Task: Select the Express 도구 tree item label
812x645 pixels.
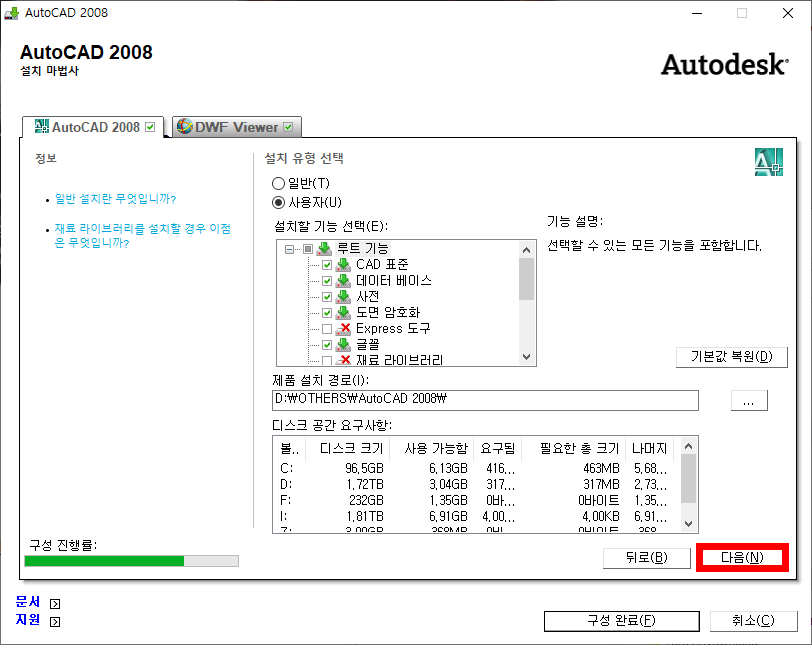Action: (393, 329)
